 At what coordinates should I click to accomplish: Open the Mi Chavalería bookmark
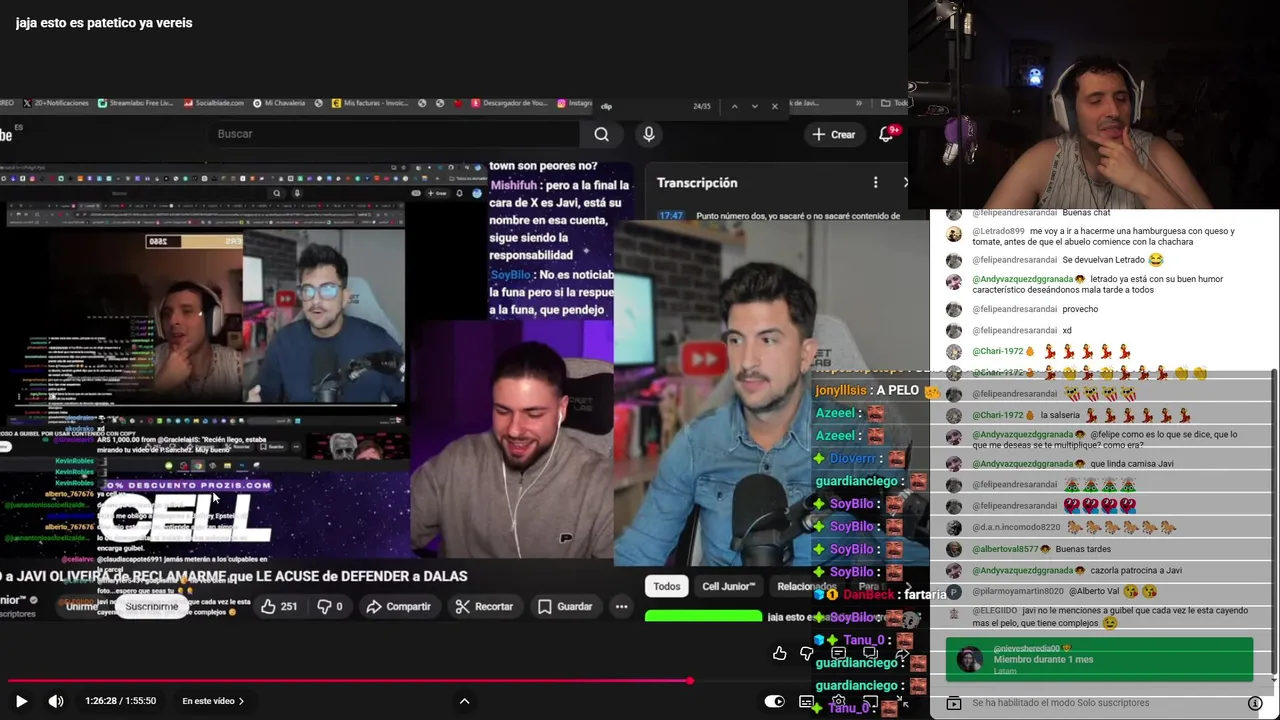coord(278,103)
